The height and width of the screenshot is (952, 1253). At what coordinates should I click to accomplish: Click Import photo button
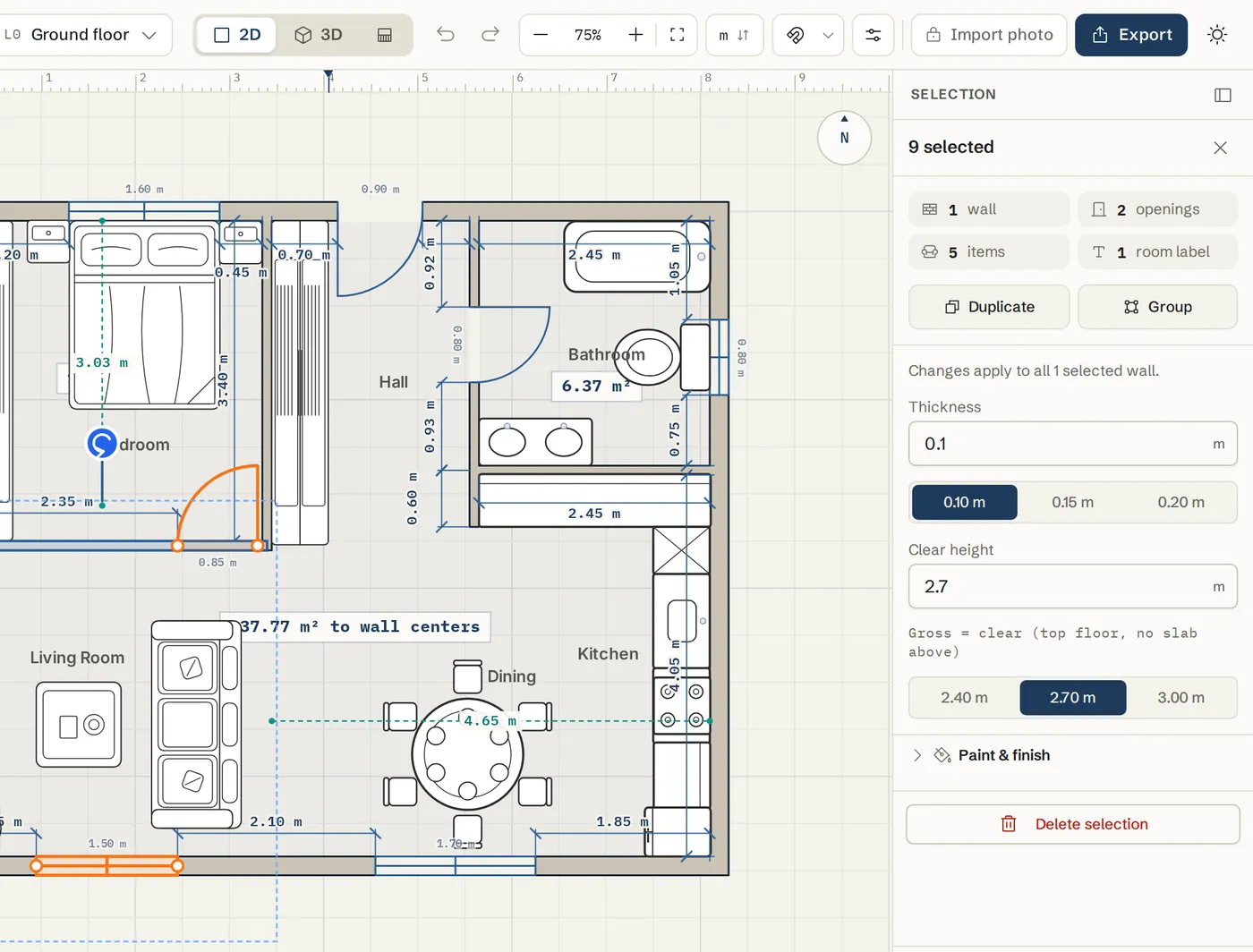989,35
